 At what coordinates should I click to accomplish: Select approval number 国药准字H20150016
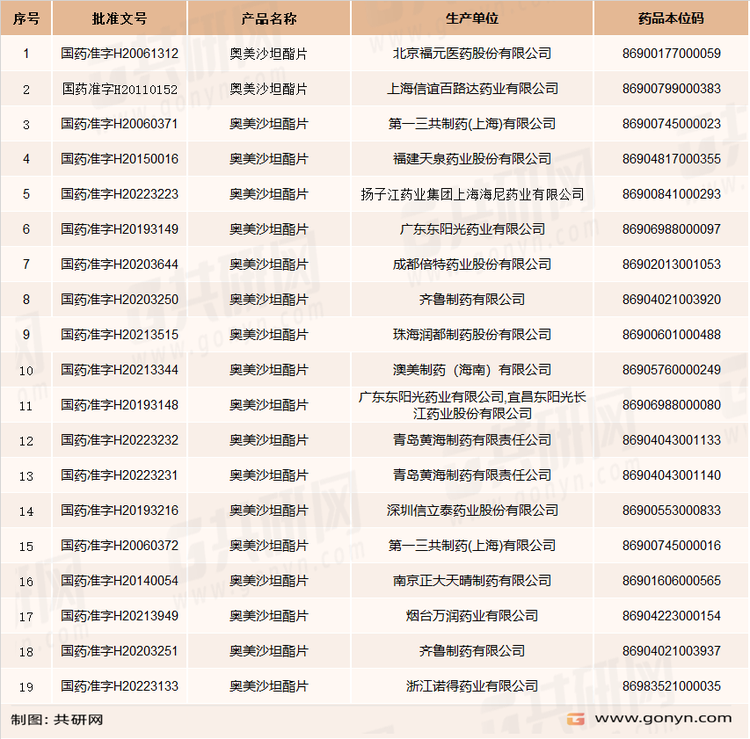120,159
